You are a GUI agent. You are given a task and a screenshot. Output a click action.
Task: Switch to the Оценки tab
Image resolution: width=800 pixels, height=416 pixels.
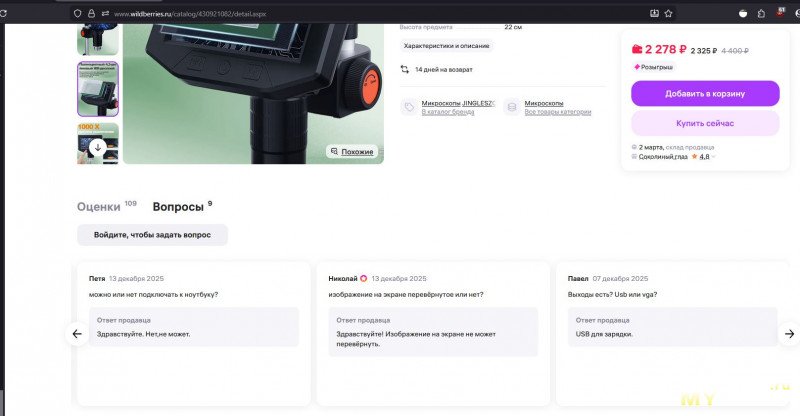(x=99, y=207)
